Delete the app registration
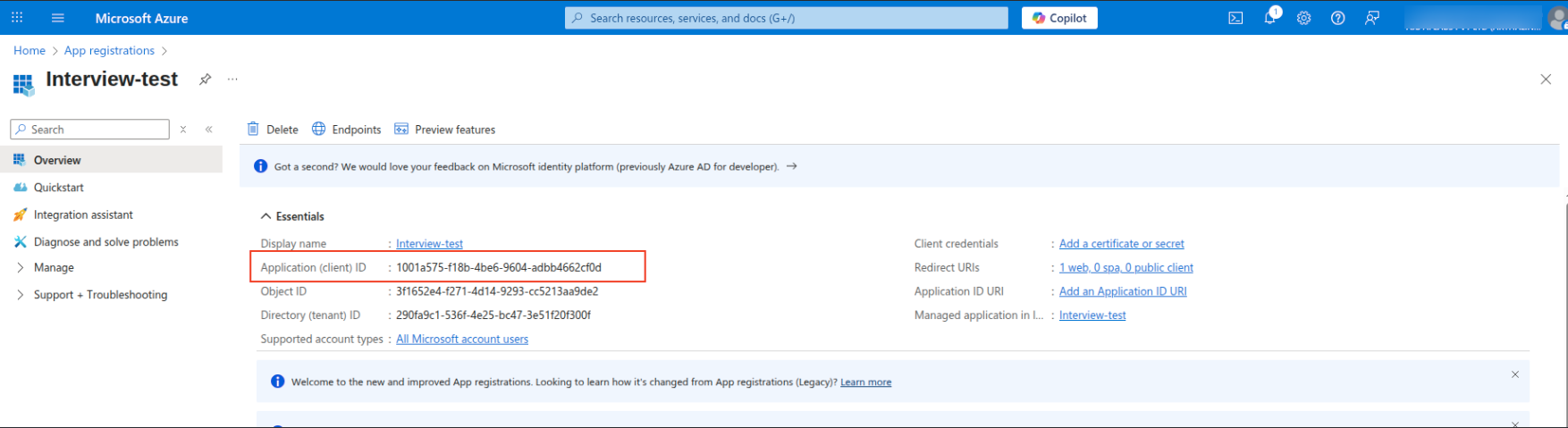1568x428 pixels. [x=273, y=130]
